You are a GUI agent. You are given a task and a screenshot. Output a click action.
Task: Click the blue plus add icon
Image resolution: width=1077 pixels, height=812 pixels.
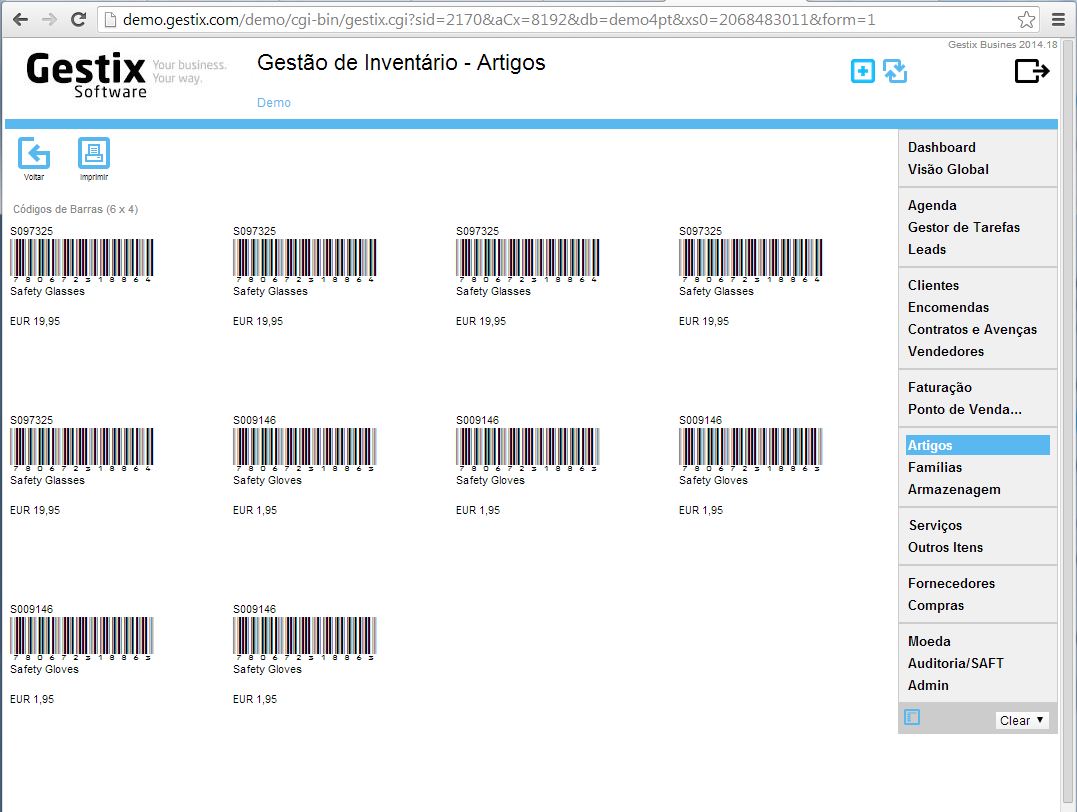pos(863,71)
